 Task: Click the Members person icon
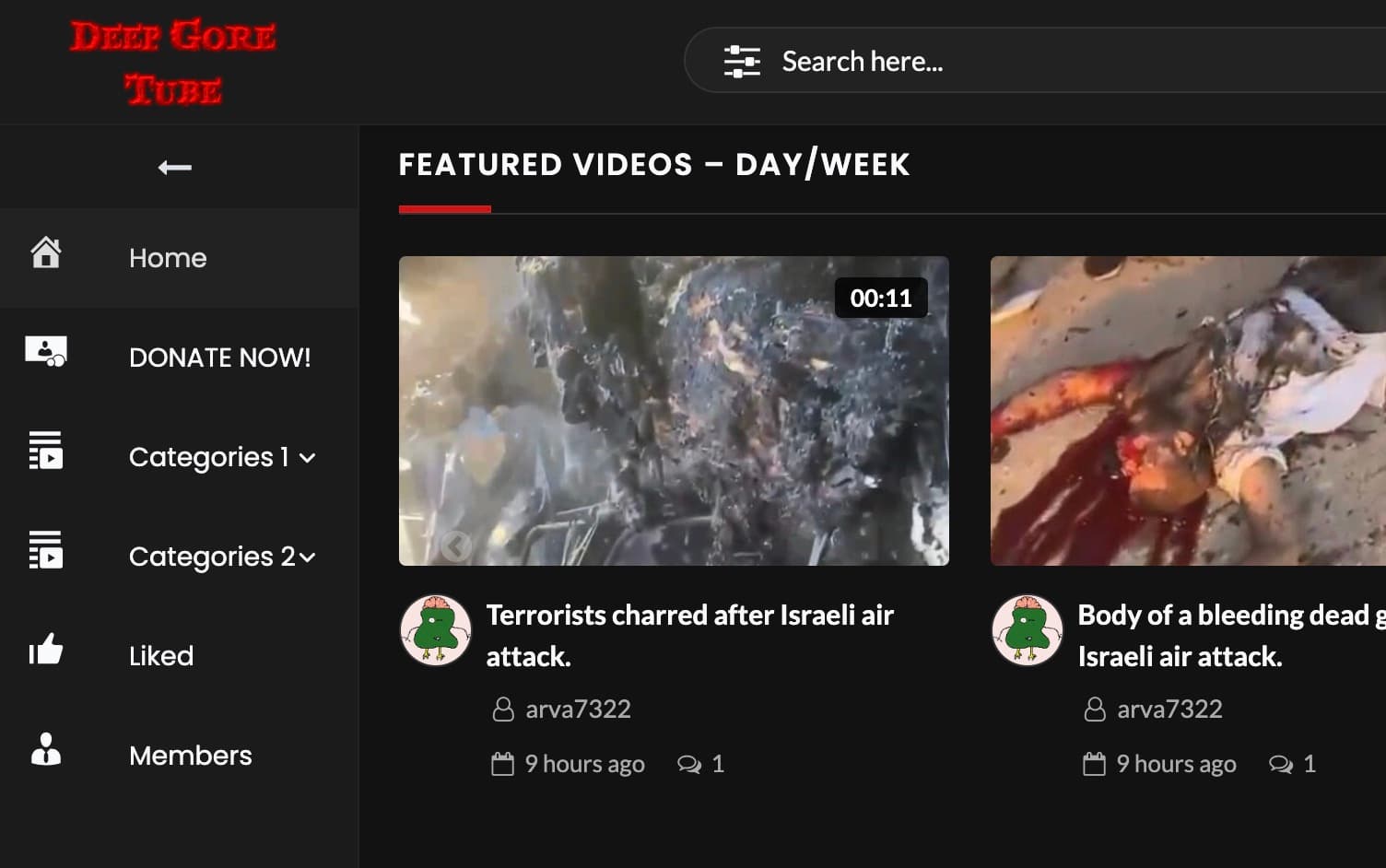46,749
